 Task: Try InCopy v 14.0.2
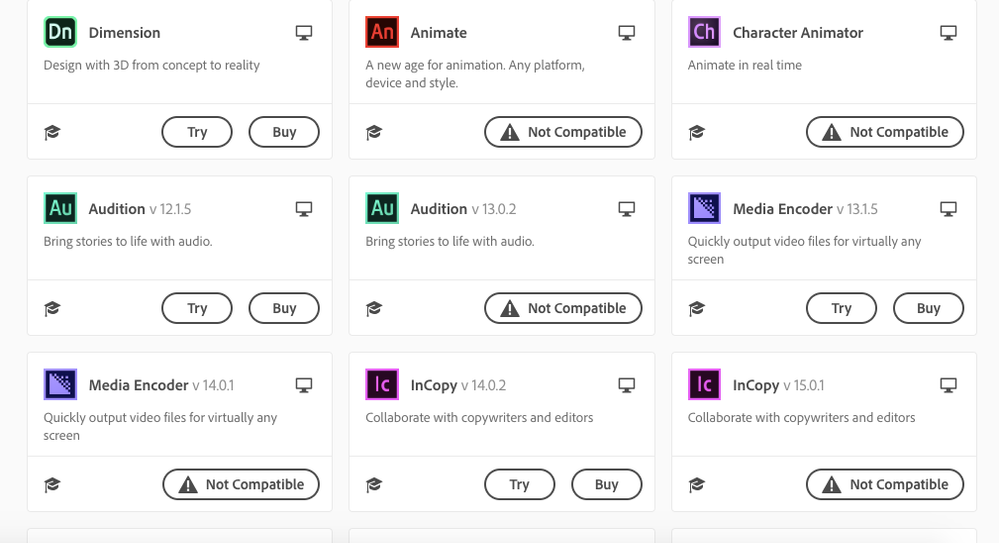519,484
